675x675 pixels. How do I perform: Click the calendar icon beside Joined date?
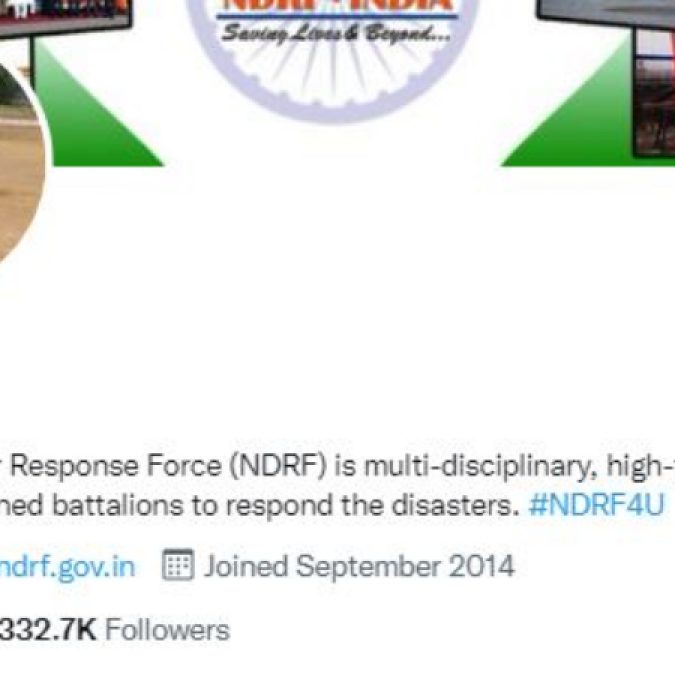(x=177, y=564)
